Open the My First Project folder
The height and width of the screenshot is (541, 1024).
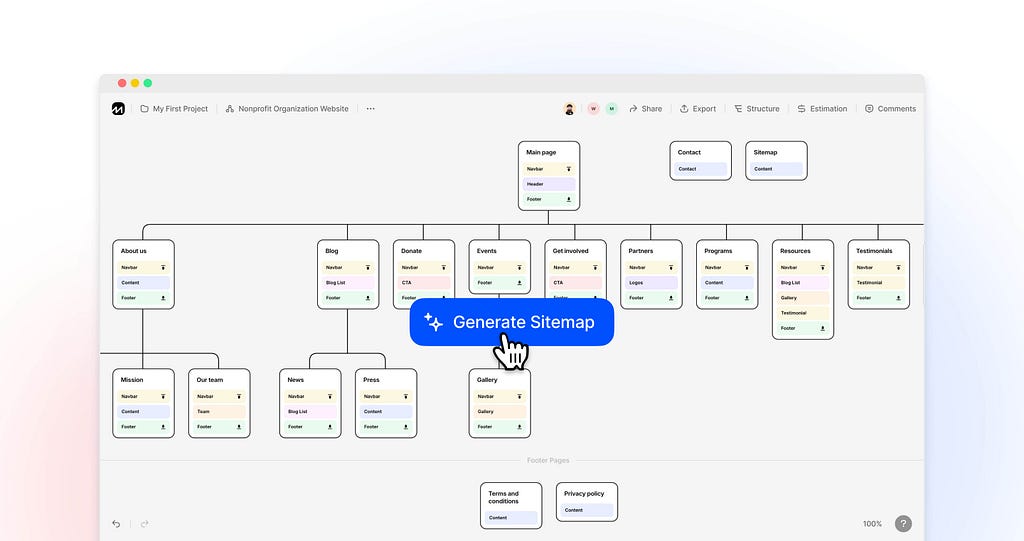pyautogui.click(x=174, y=109)
